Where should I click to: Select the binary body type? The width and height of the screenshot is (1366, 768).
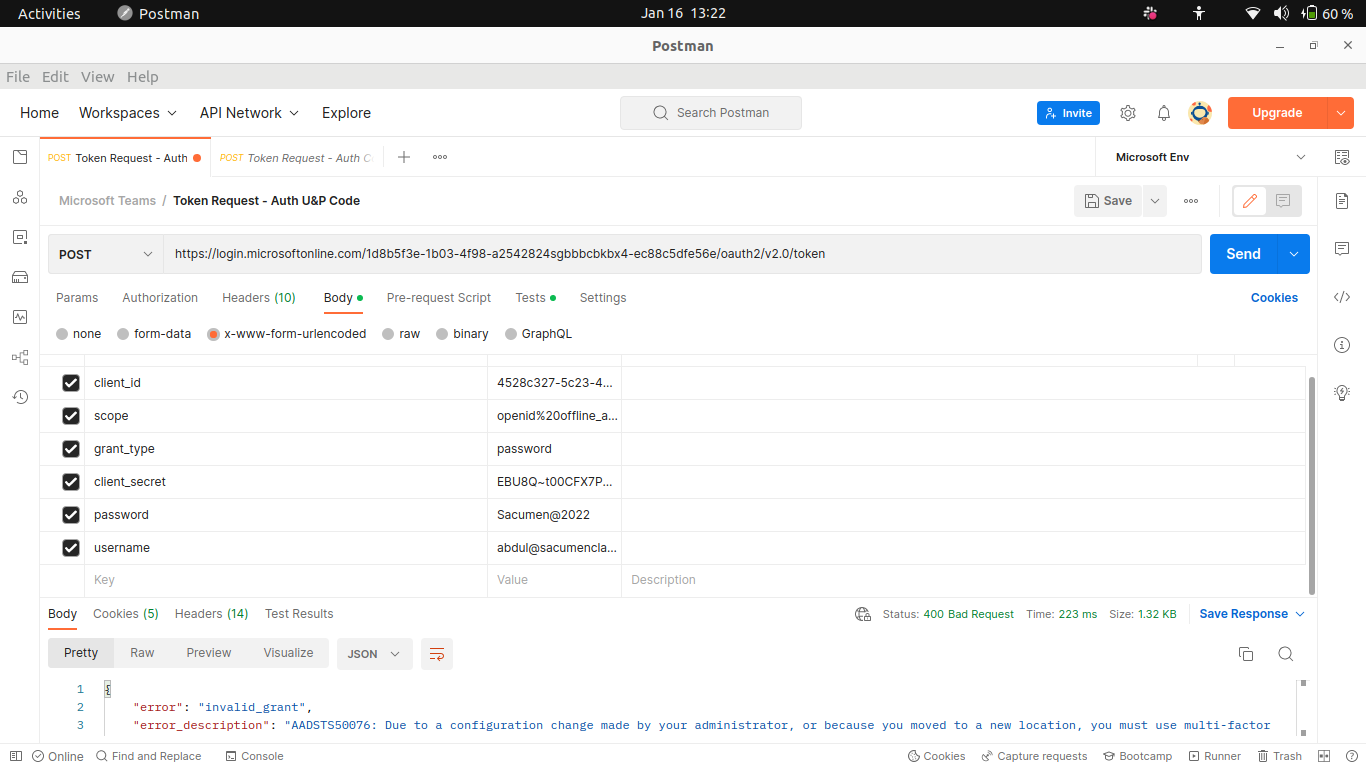(x=443, y=334)
